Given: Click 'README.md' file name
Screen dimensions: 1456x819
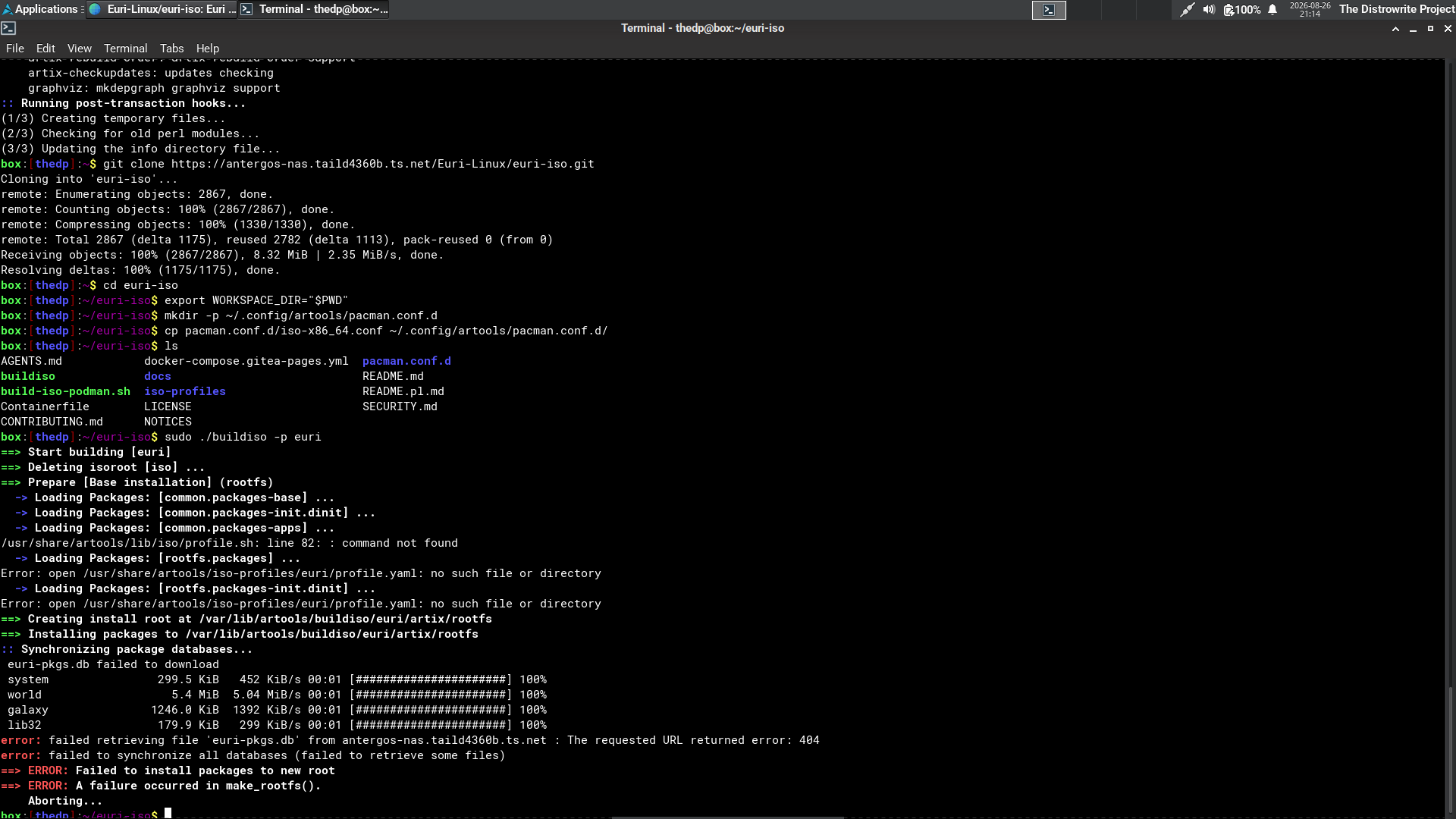Looking at the screenshot, I should coord(393,376).
